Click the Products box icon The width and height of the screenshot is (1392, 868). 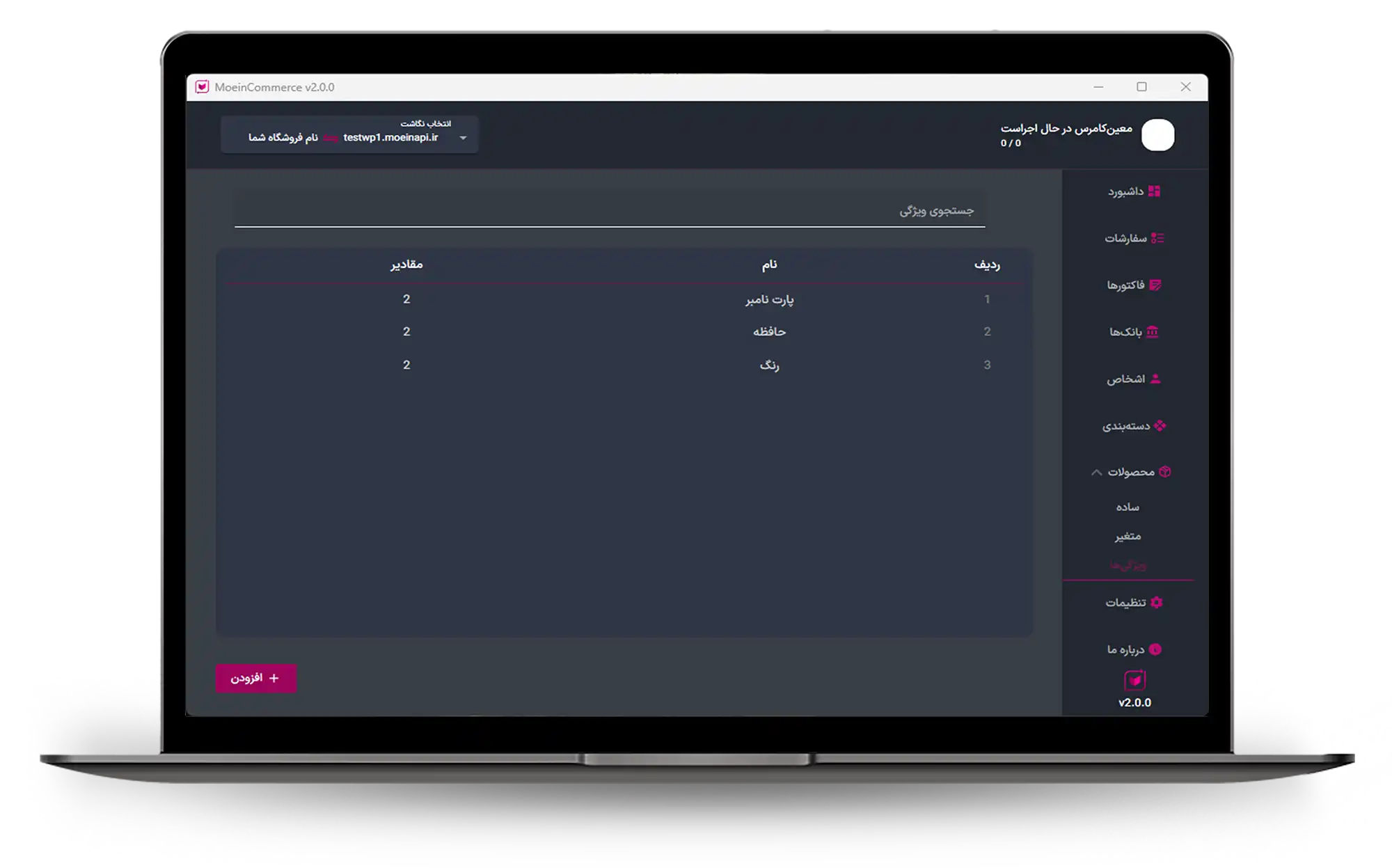[1165, 472]
